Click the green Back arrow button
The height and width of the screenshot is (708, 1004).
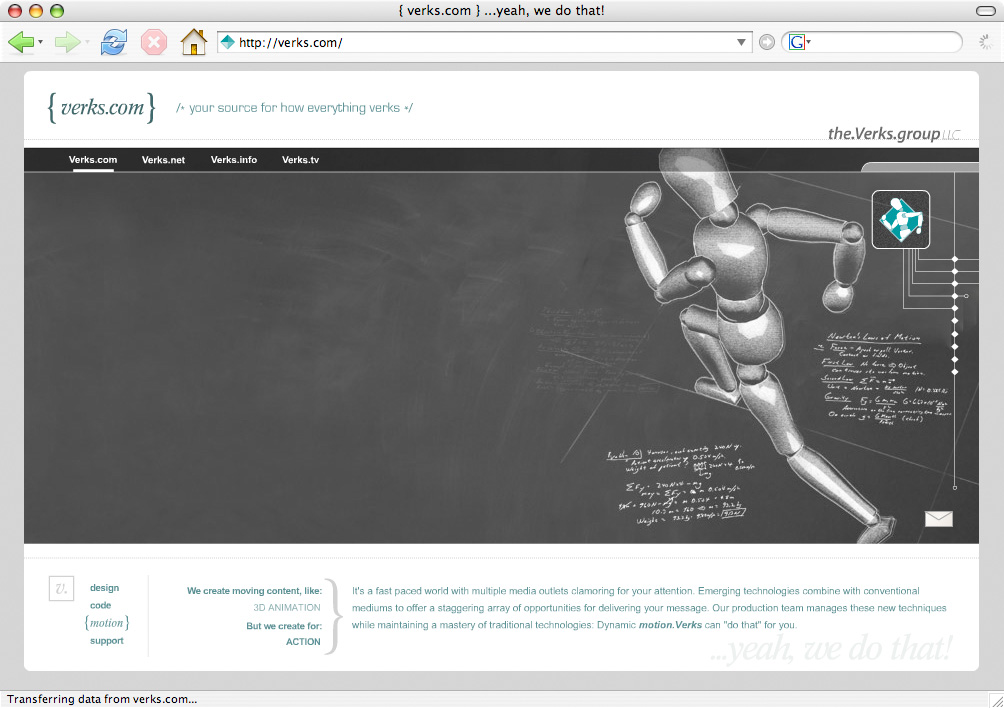click(x=20, y=42)
